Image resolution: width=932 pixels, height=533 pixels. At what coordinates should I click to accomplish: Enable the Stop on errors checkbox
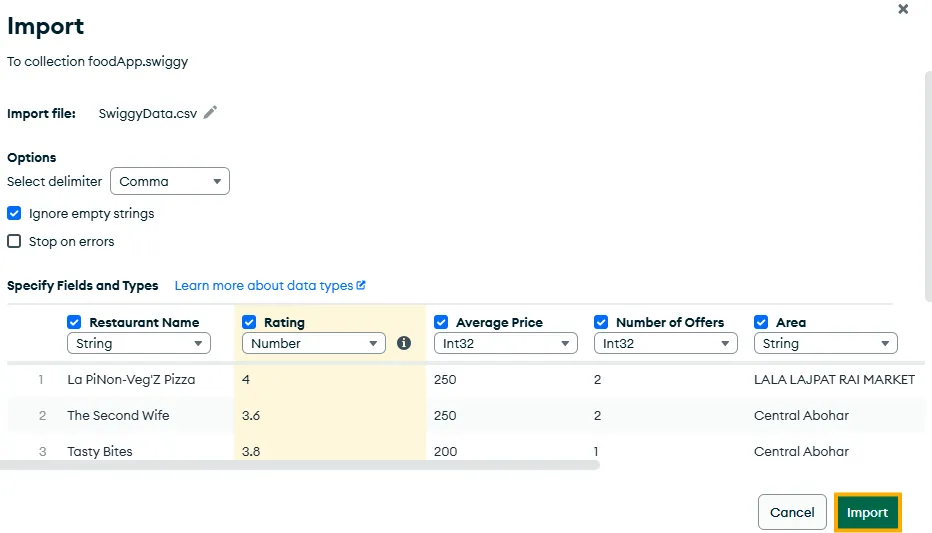click(14, 241)
